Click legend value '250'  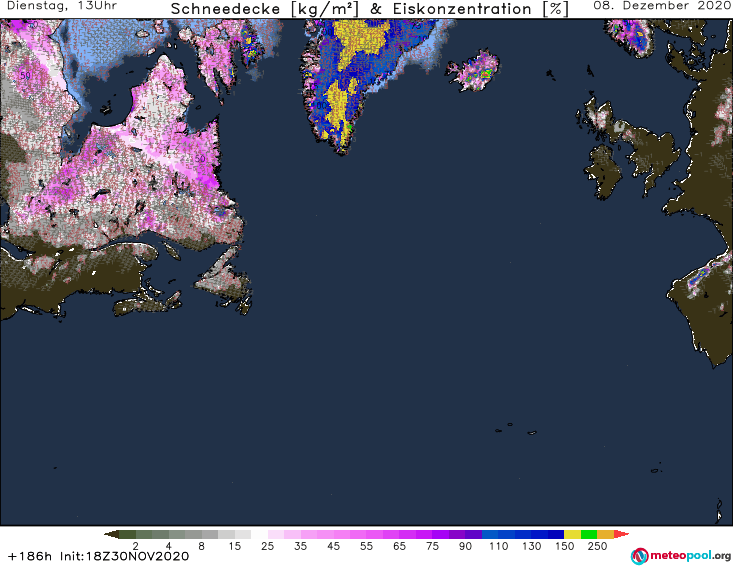pos(597,546)
